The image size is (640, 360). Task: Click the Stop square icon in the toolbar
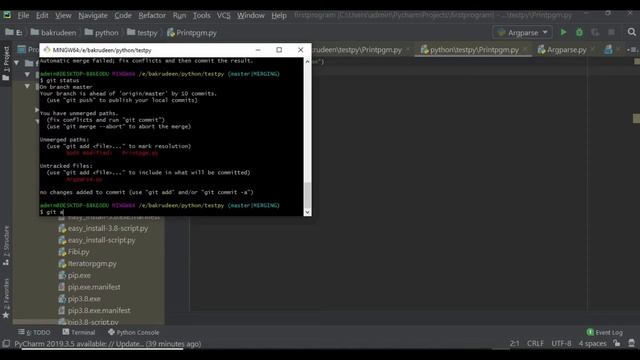click(611, 32)
